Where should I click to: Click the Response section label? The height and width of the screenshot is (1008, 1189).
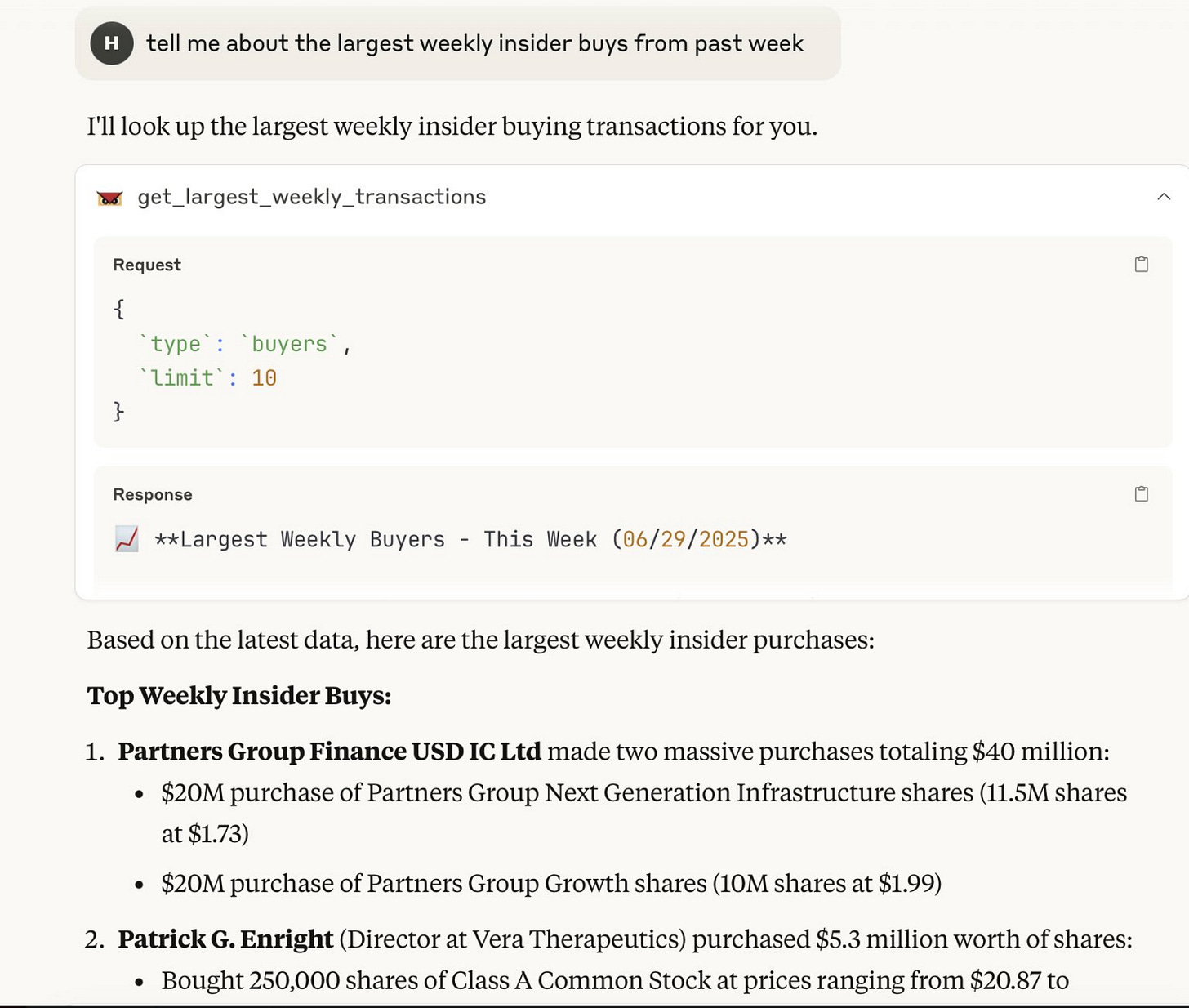pyautogui.click(x=153, y=494)
